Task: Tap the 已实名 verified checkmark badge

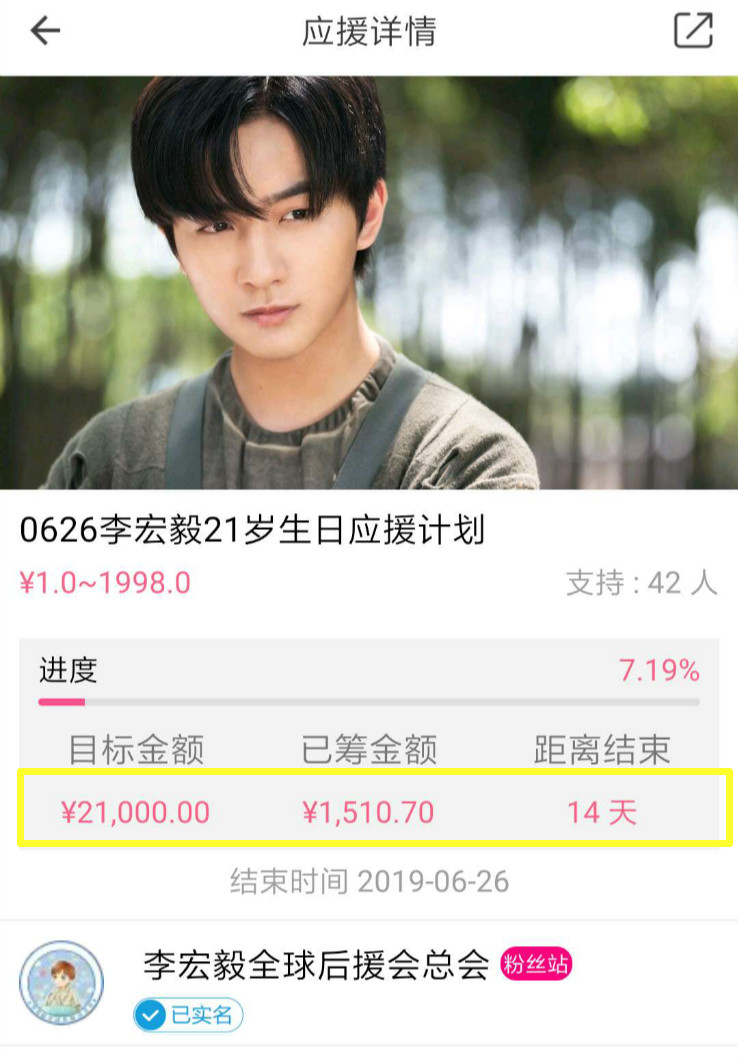Action: pyautogui.click(x=188, y=1015)
